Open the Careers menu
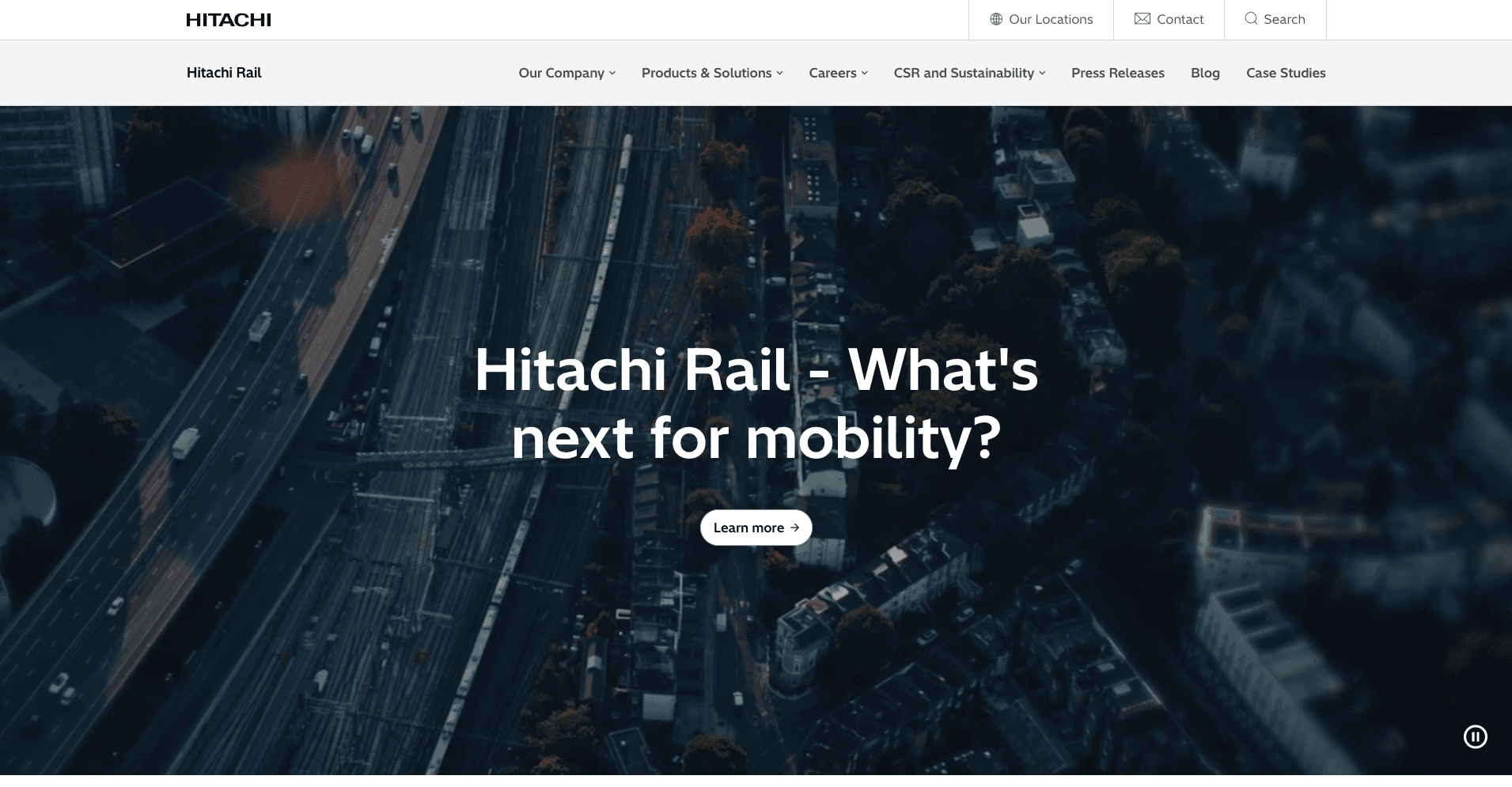 coord(832,73)
